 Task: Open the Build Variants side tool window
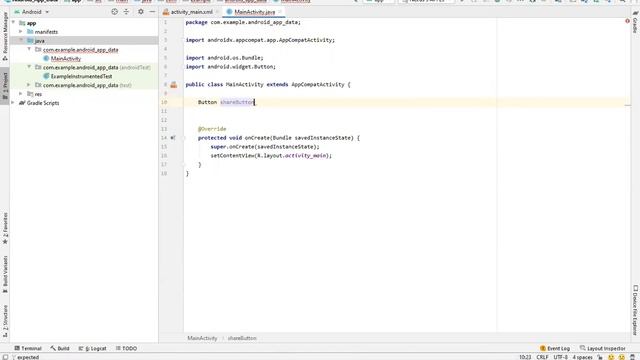5,274
